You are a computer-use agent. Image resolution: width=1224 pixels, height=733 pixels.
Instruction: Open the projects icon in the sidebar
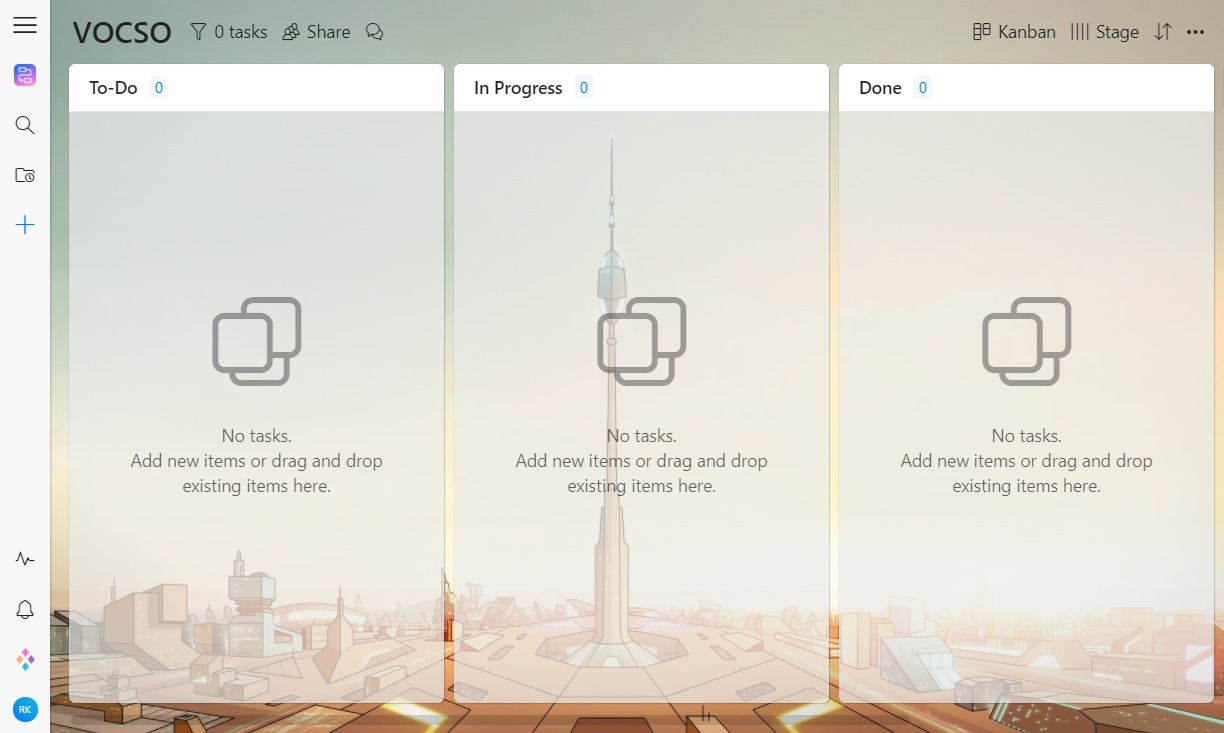(x=25, y=75)
